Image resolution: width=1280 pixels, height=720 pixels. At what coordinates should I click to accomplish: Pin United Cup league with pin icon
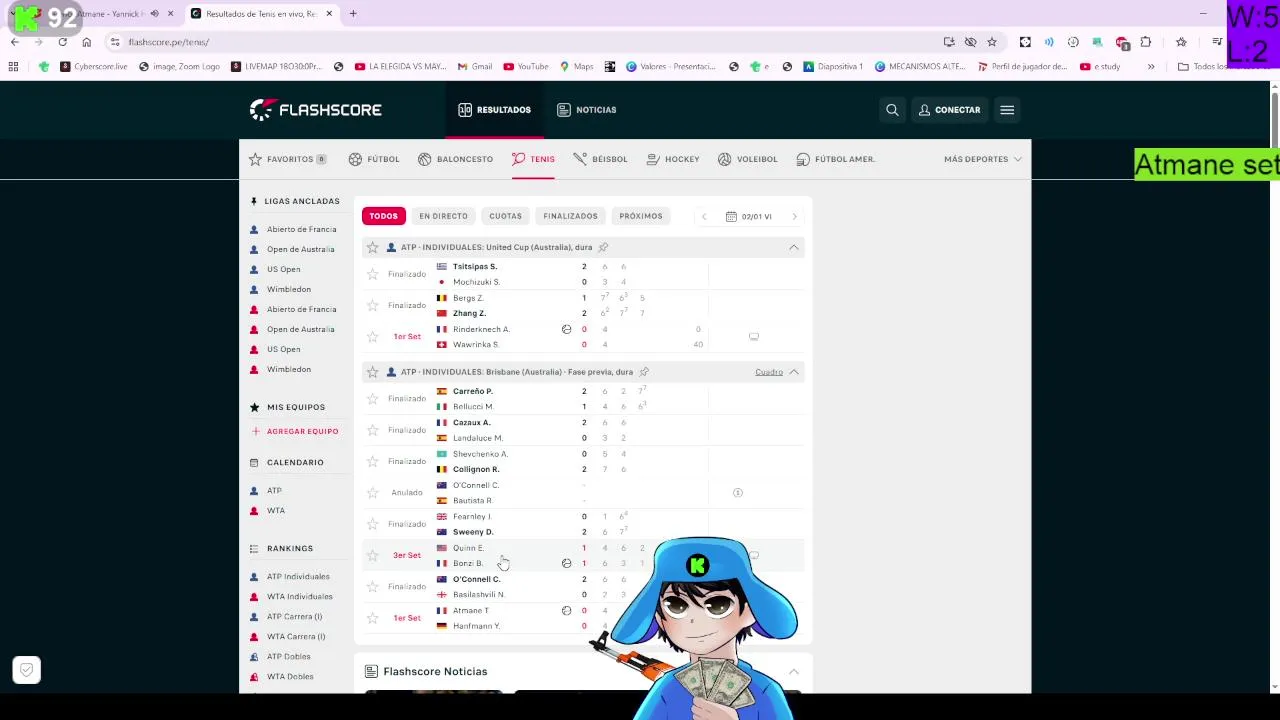pos(603,247)
